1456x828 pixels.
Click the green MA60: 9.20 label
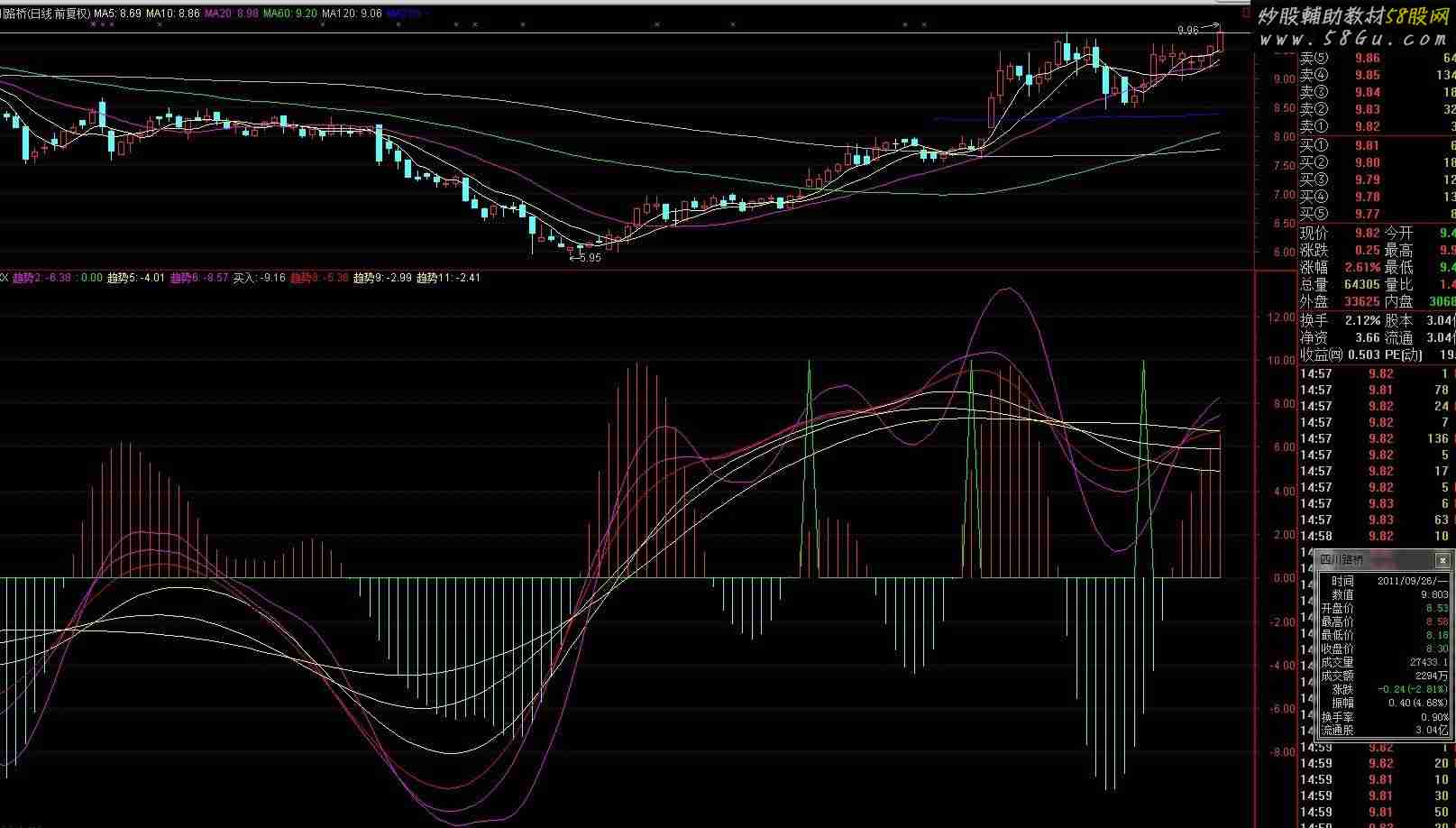click(289, 14)
